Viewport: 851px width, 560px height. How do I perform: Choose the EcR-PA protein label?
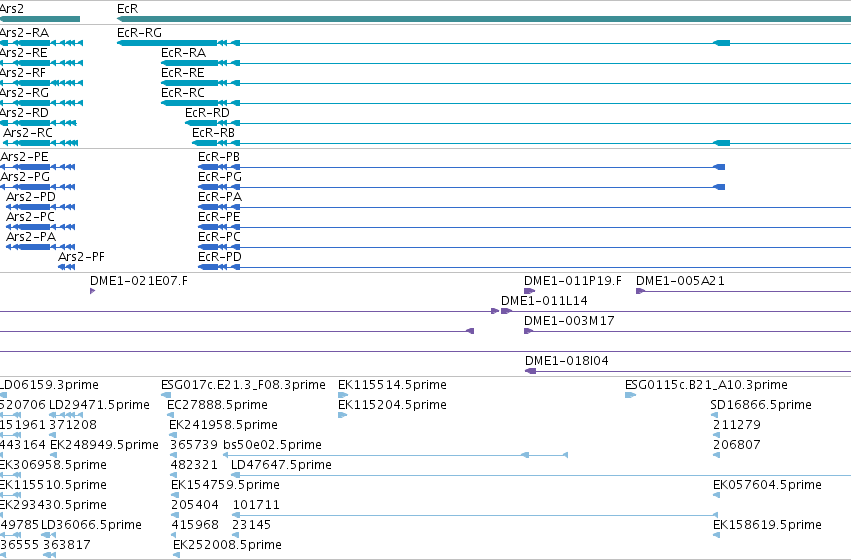tap(220, 197)
